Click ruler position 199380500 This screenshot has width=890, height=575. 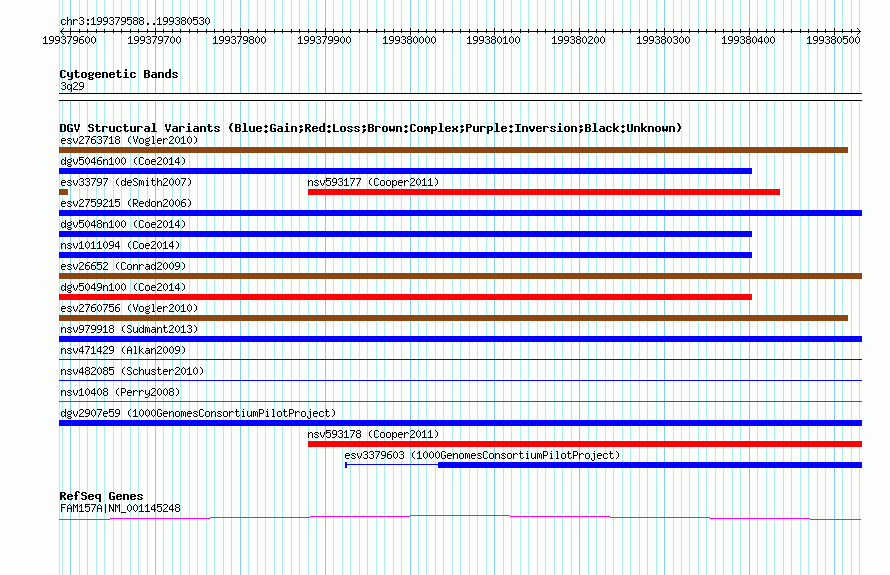(833, 40)
